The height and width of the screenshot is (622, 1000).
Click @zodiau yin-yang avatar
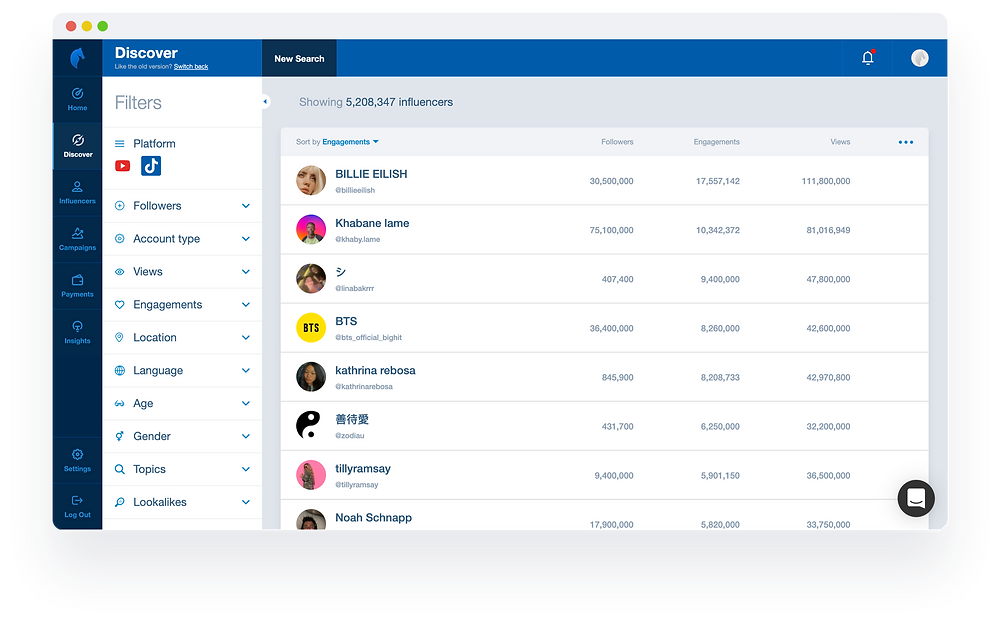pos(311,426)
